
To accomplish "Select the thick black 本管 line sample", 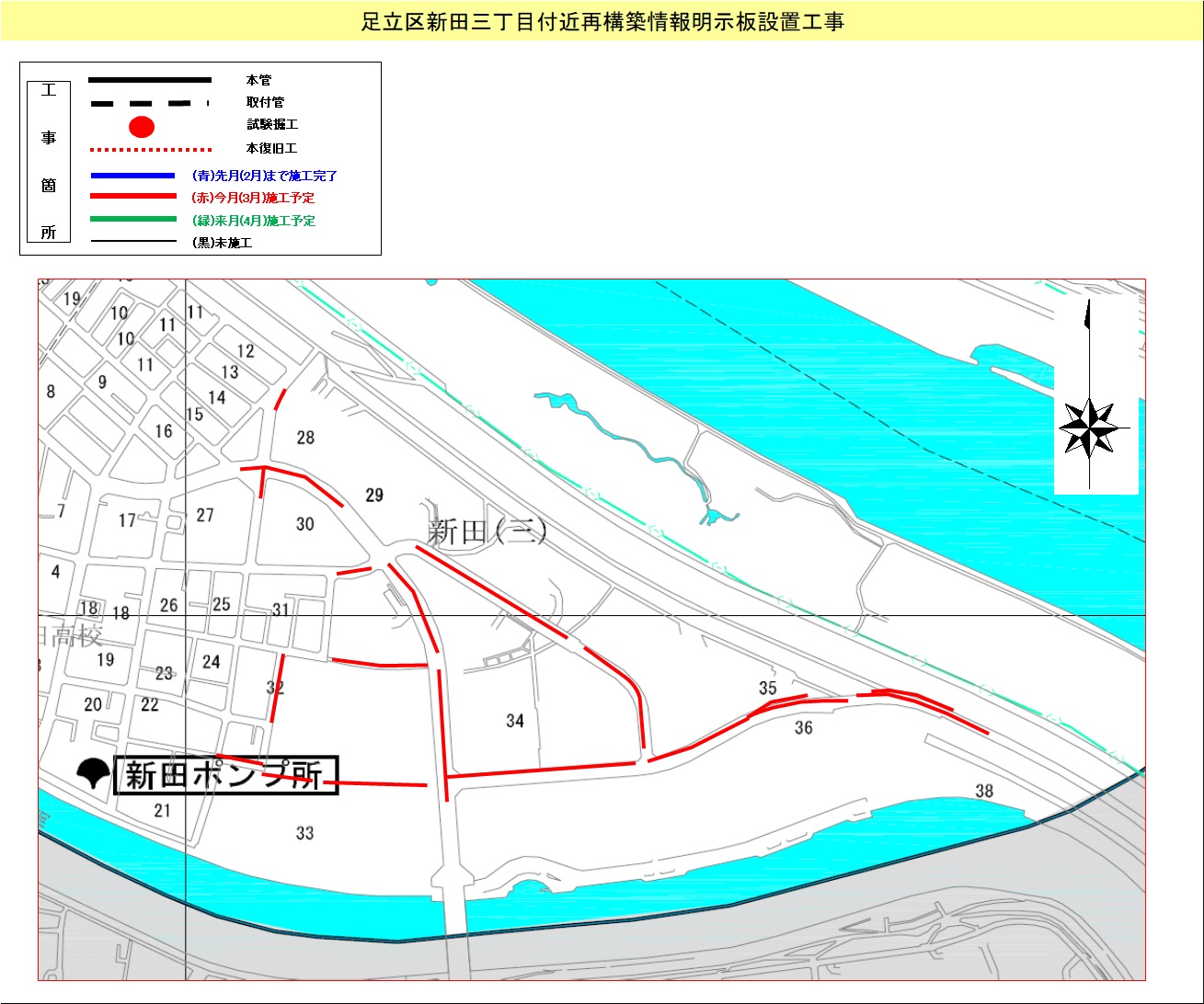I will pos(150,81).
